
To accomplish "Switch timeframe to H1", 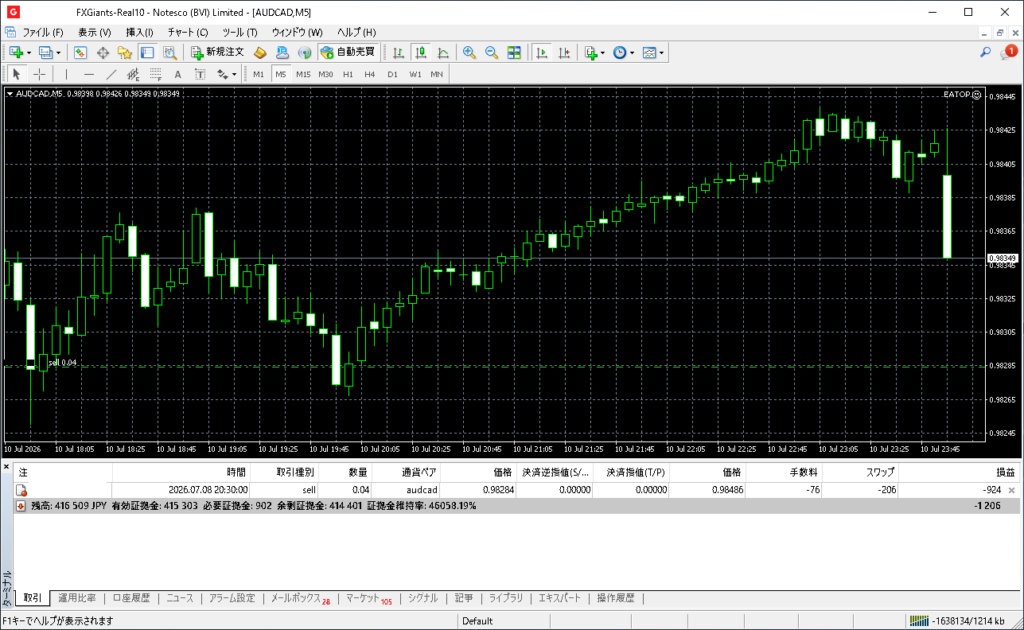I will pos(348,74).
